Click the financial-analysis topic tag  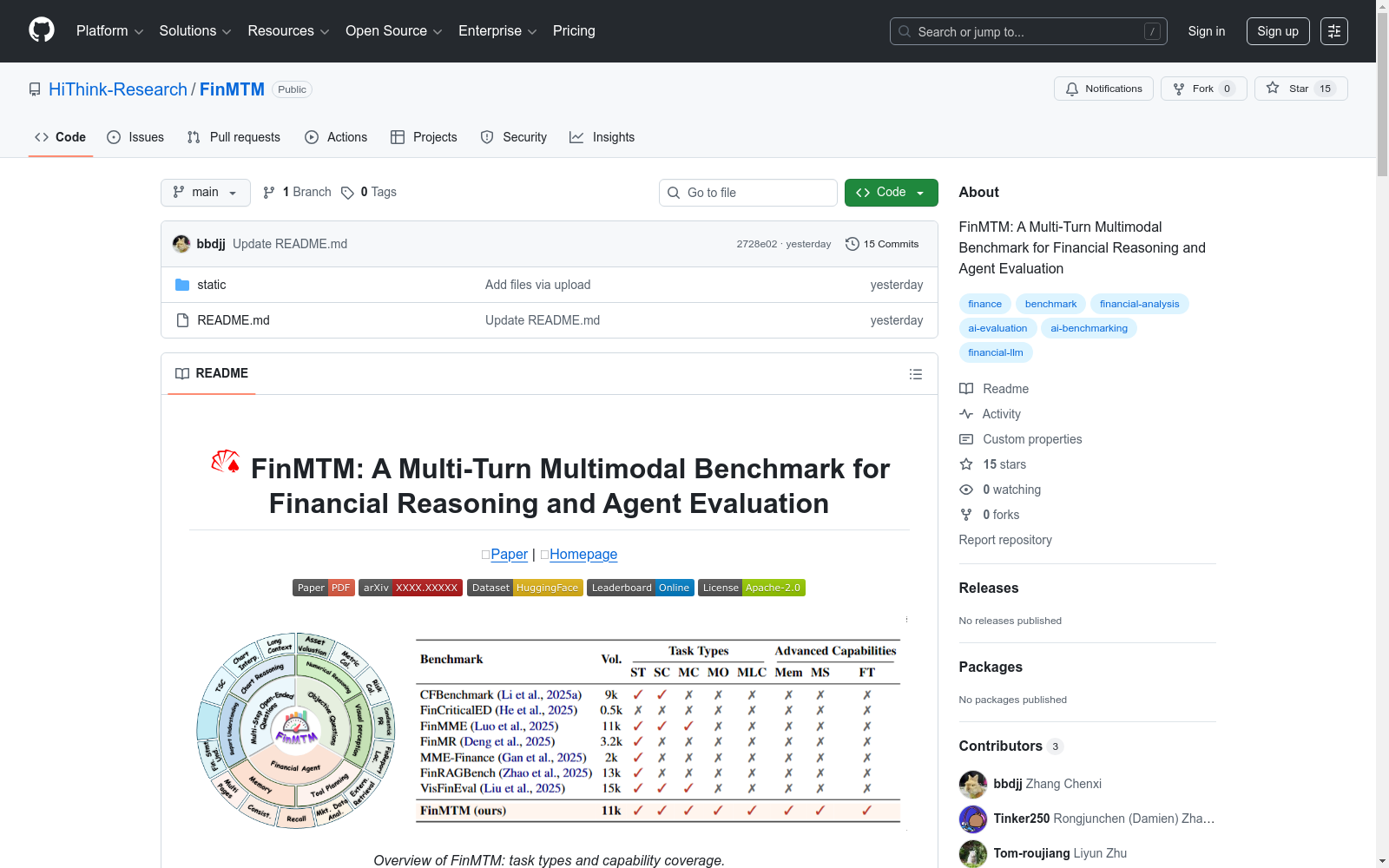pos(1139,304)
